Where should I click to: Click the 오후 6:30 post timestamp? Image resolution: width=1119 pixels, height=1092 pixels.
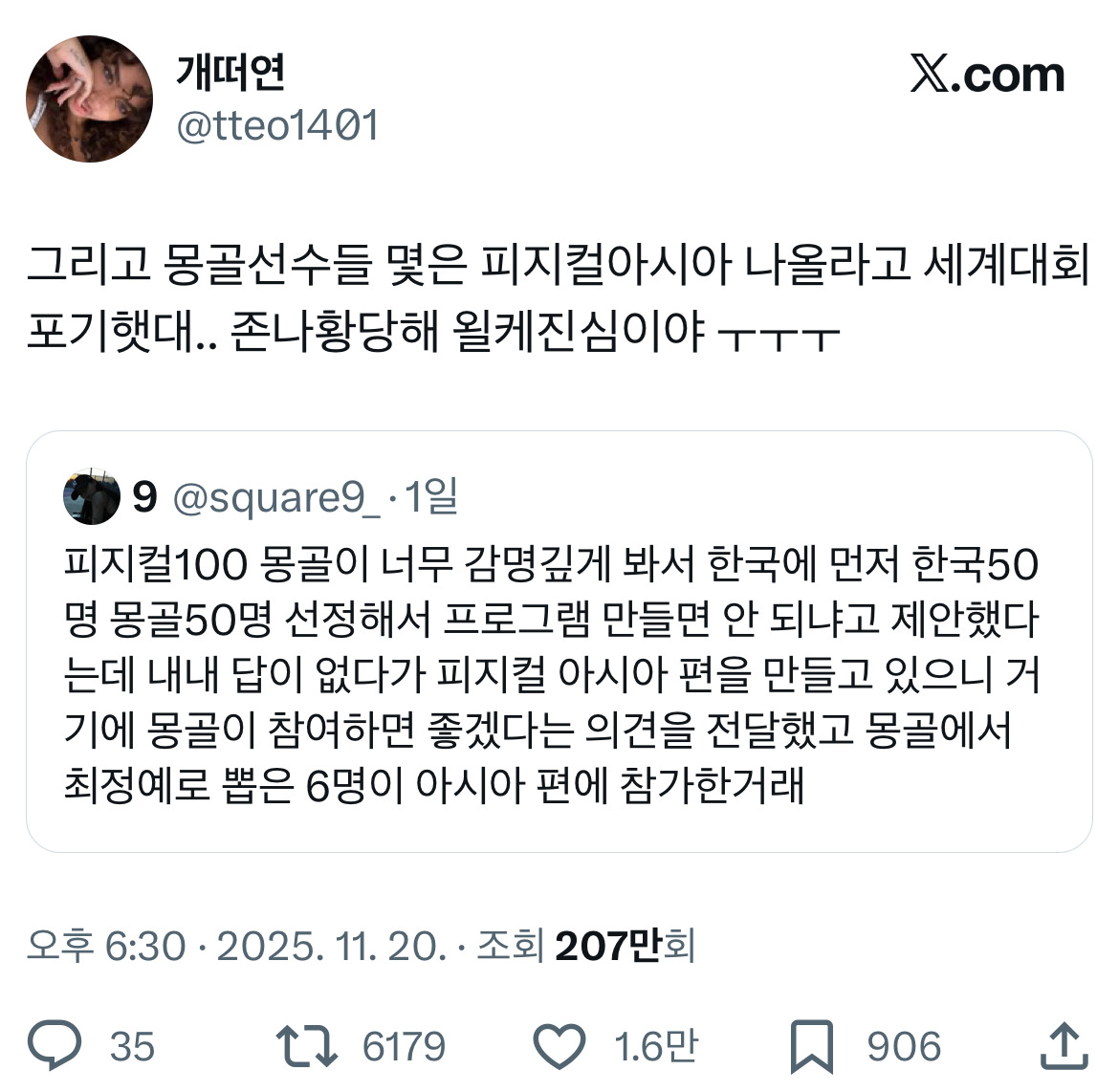coord(106,946)
